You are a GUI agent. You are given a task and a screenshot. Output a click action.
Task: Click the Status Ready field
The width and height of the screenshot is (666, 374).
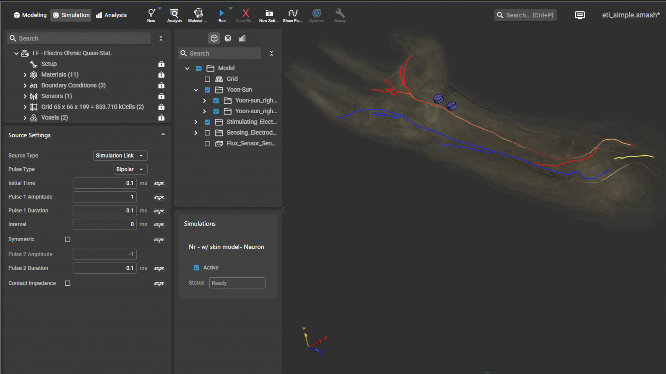237,283
